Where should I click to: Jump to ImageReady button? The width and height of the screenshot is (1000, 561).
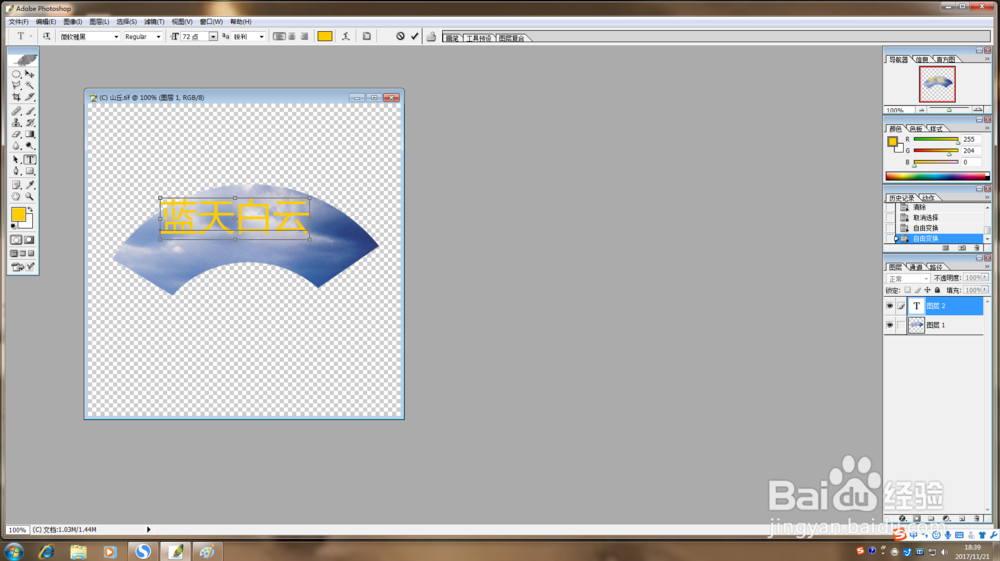[23, 266]
